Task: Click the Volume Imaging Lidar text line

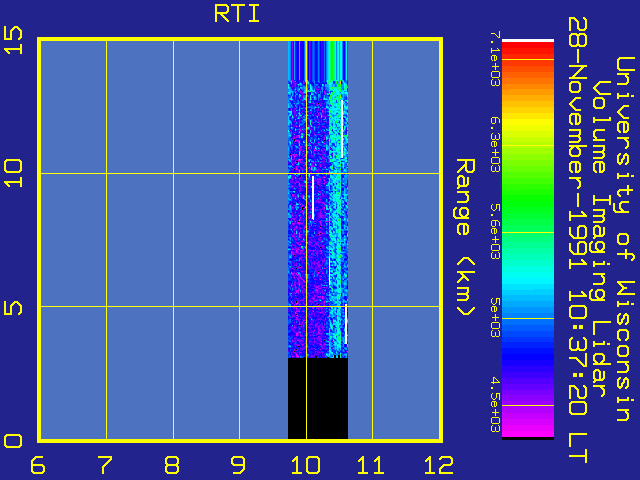Action: tap(599, 238)
